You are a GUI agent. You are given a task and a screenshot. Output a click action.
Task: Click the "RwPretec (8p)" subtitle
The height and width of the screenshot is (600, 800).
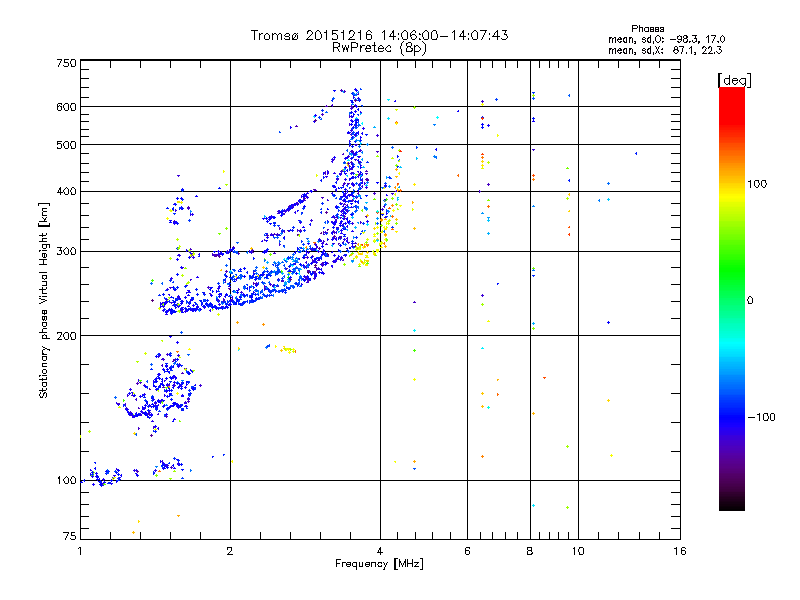pyautogui.click(x=379, y=48)
